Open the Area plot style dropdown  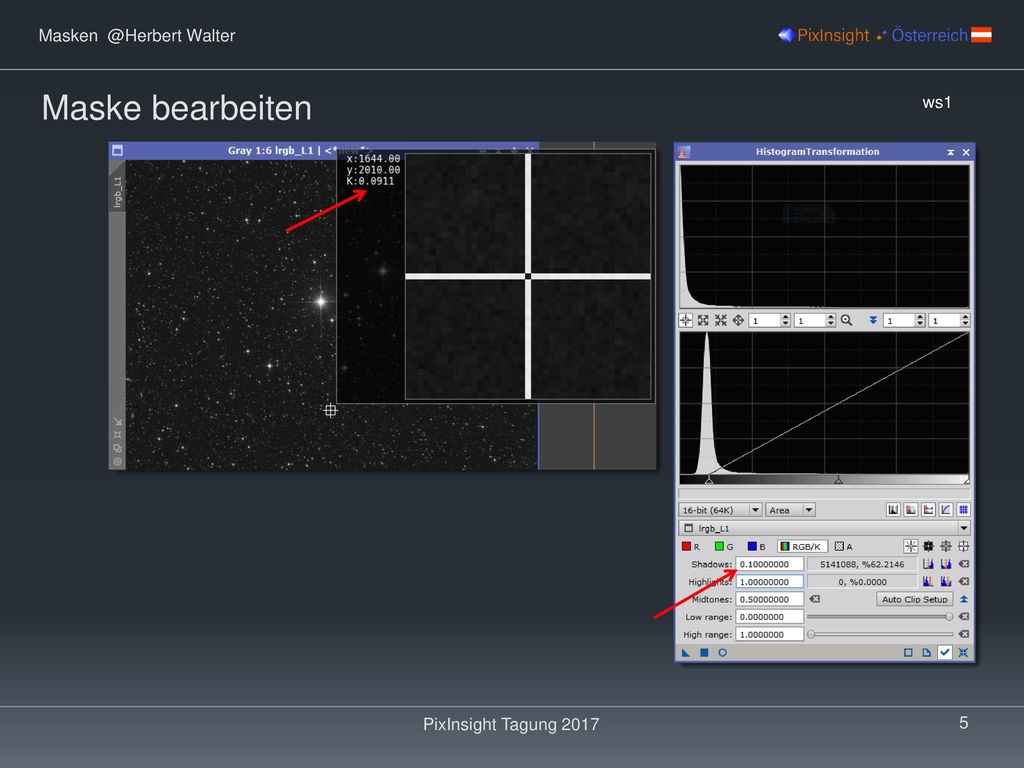coord(790,510)
